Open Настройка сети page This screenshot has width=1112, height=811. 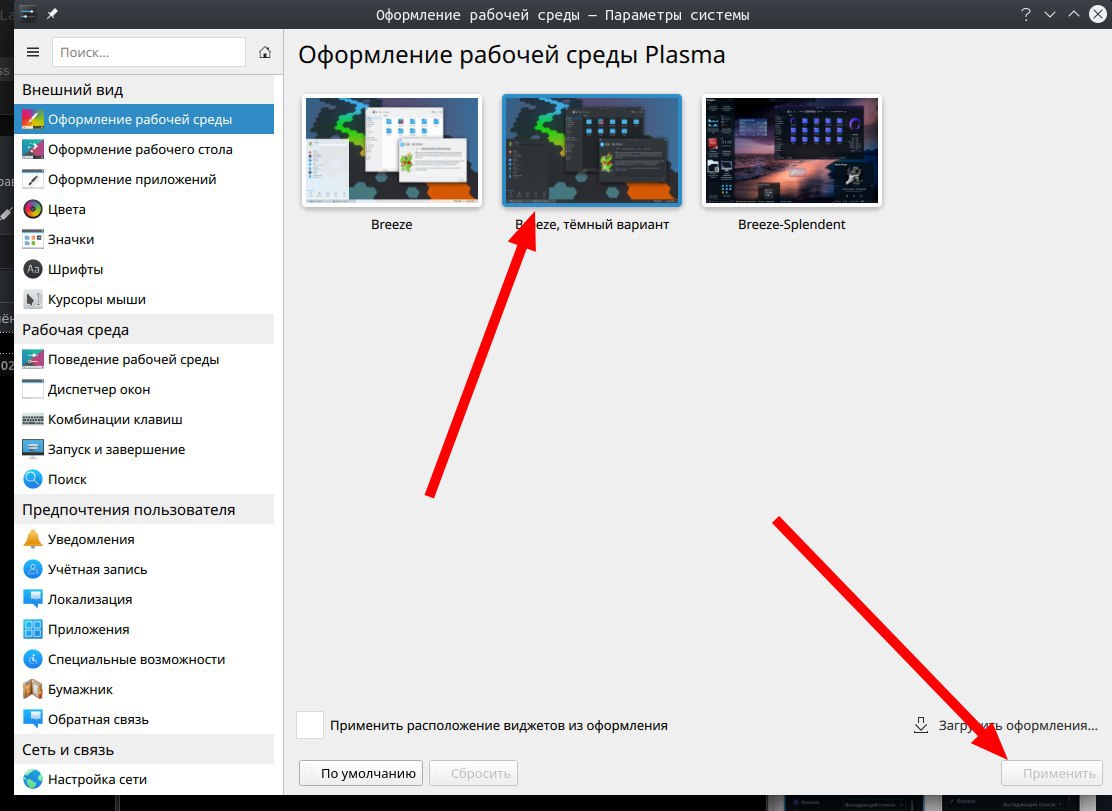tap(144, 779)
